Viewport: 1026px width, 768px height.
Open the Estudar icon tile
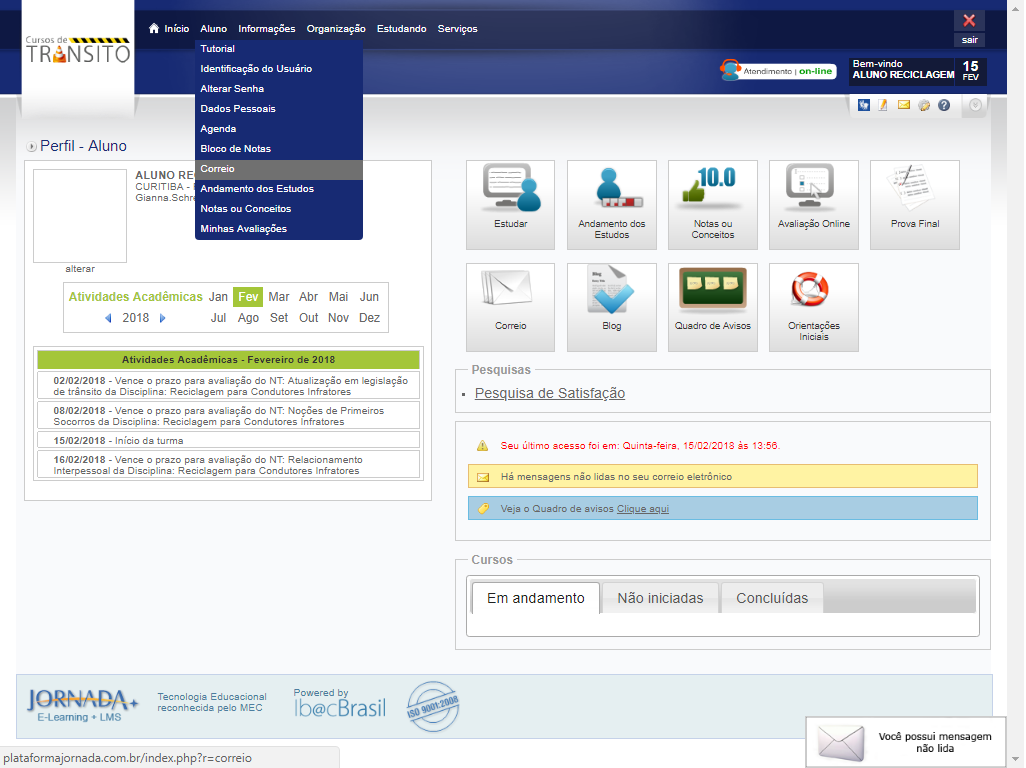pos(510,205)
